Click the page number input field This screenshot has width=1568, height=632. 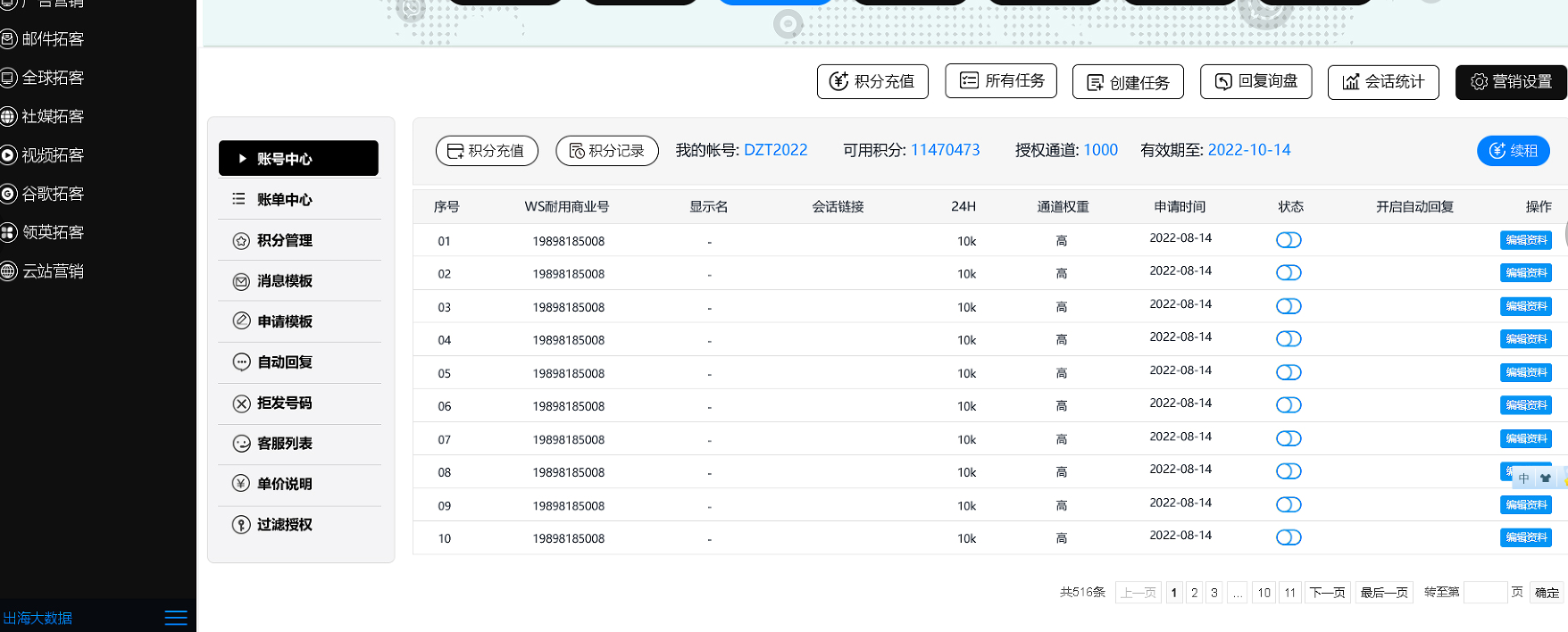pyautogui.click(x=1485, y=593)
